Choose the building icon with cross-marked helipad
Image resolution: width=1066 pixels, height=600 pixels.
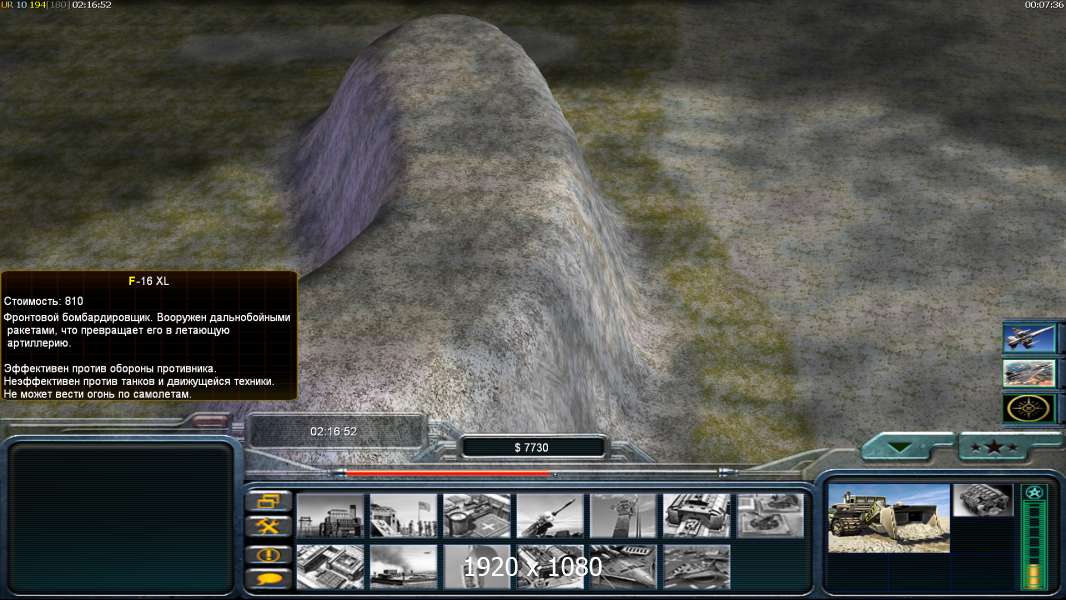tap(477, 515)
